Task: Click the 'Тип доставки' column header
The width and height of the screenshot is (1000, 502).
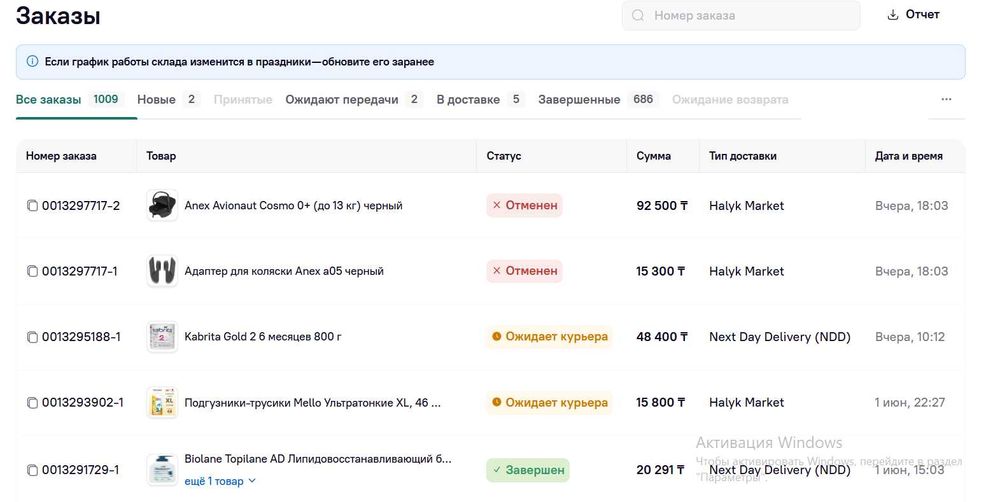Action: (743, 156)
